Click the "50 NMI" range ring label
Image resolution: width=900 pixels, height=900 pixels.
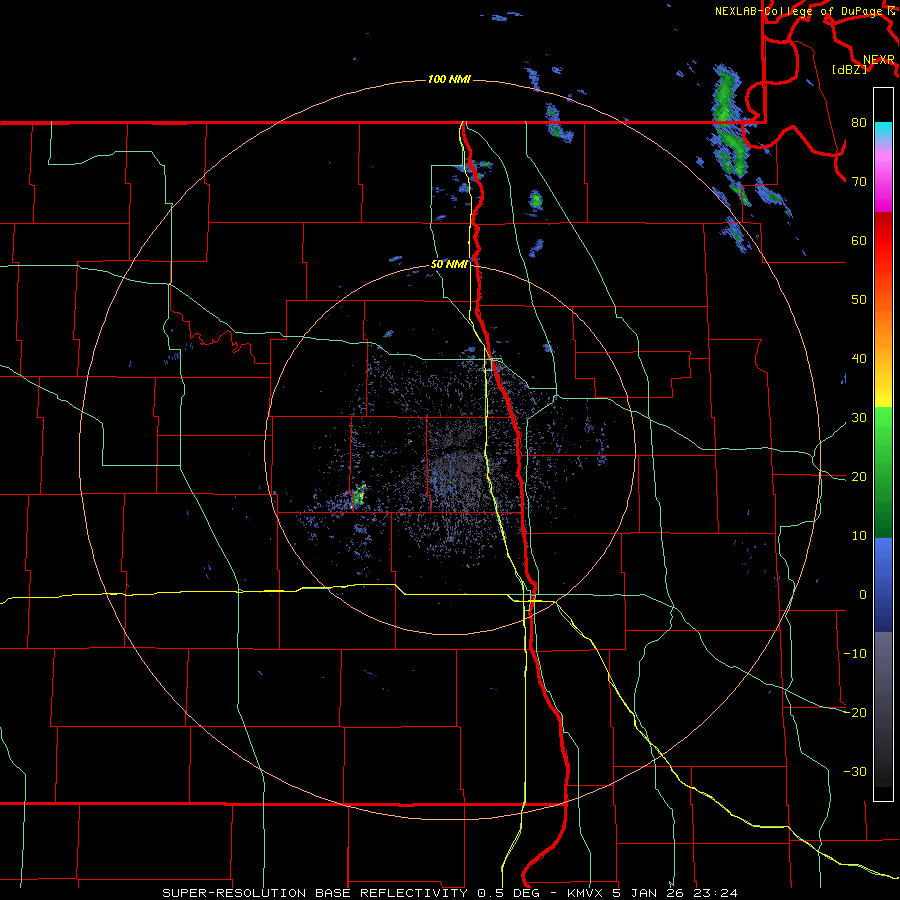(449, 265)
